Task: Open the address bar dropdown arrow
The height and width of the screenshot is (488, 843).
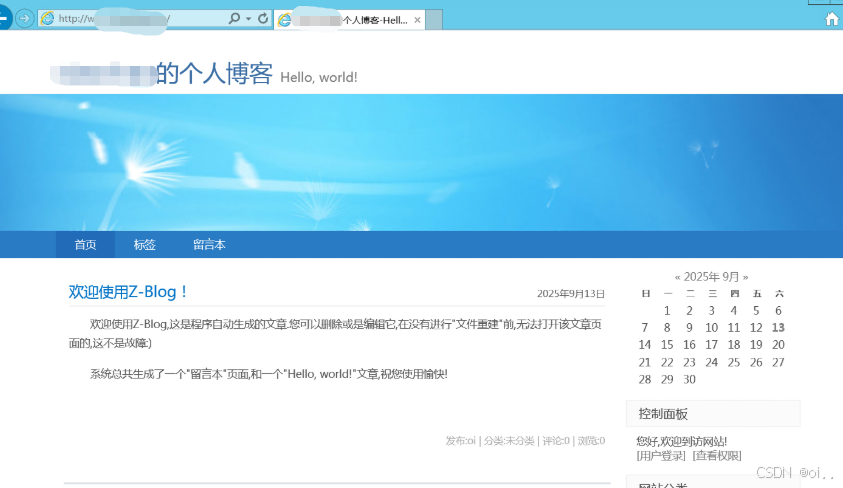Action: pyautogui.click(x=248, y=19)
